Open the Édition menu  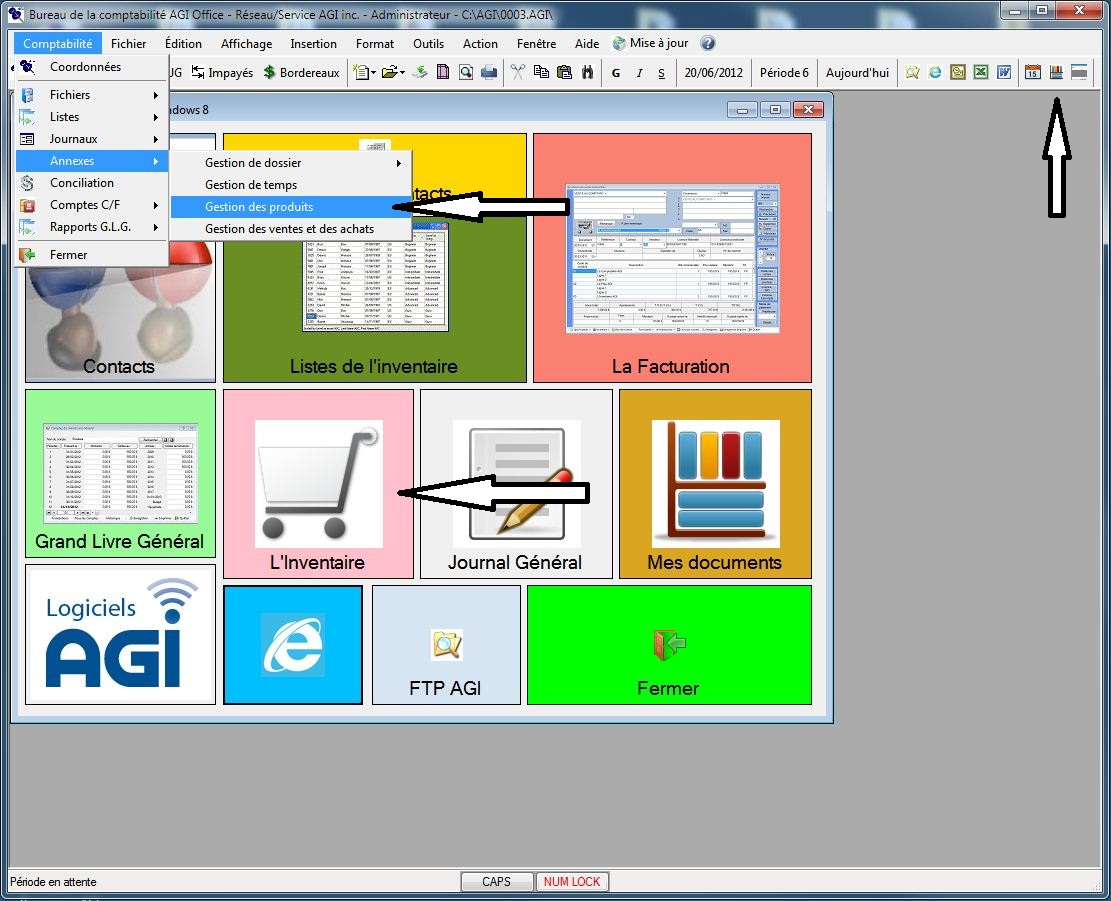point(184,44)
